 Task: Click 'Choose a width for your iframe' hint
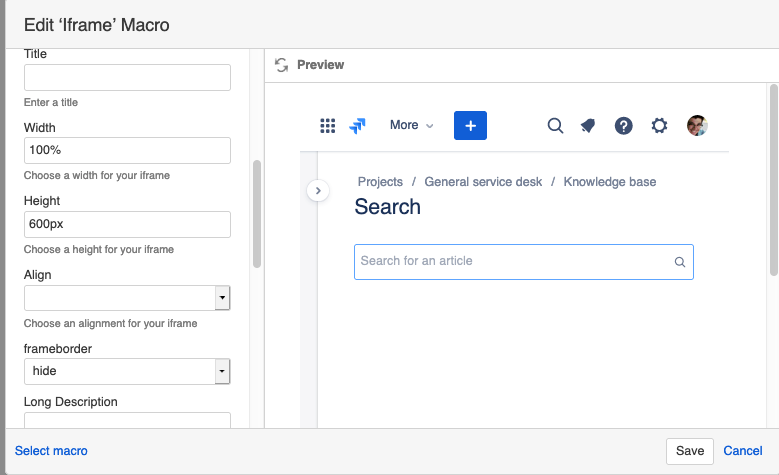(x=97, y=175)
